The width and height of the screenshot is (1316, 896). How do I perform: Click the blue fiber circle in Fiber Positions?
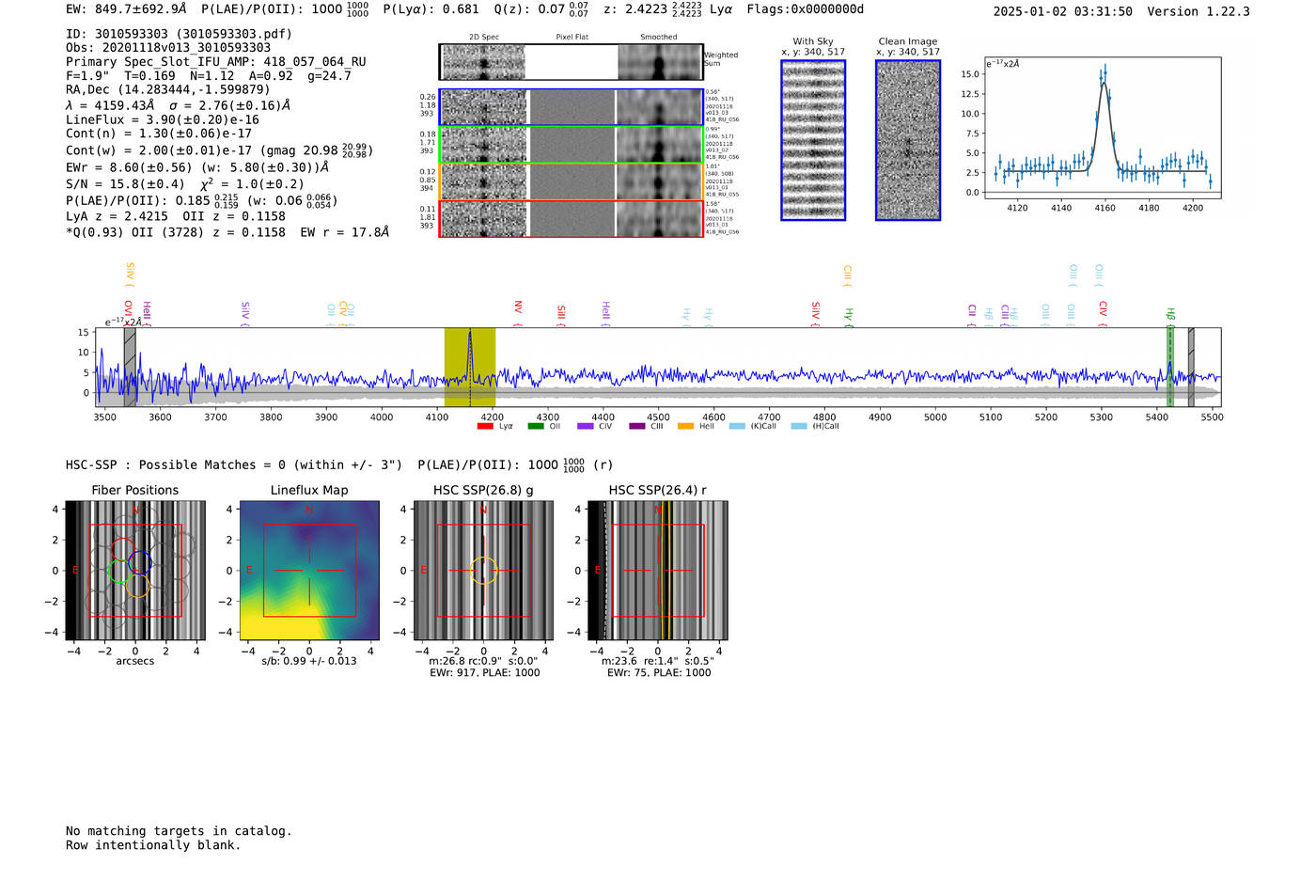pos(140,563)
